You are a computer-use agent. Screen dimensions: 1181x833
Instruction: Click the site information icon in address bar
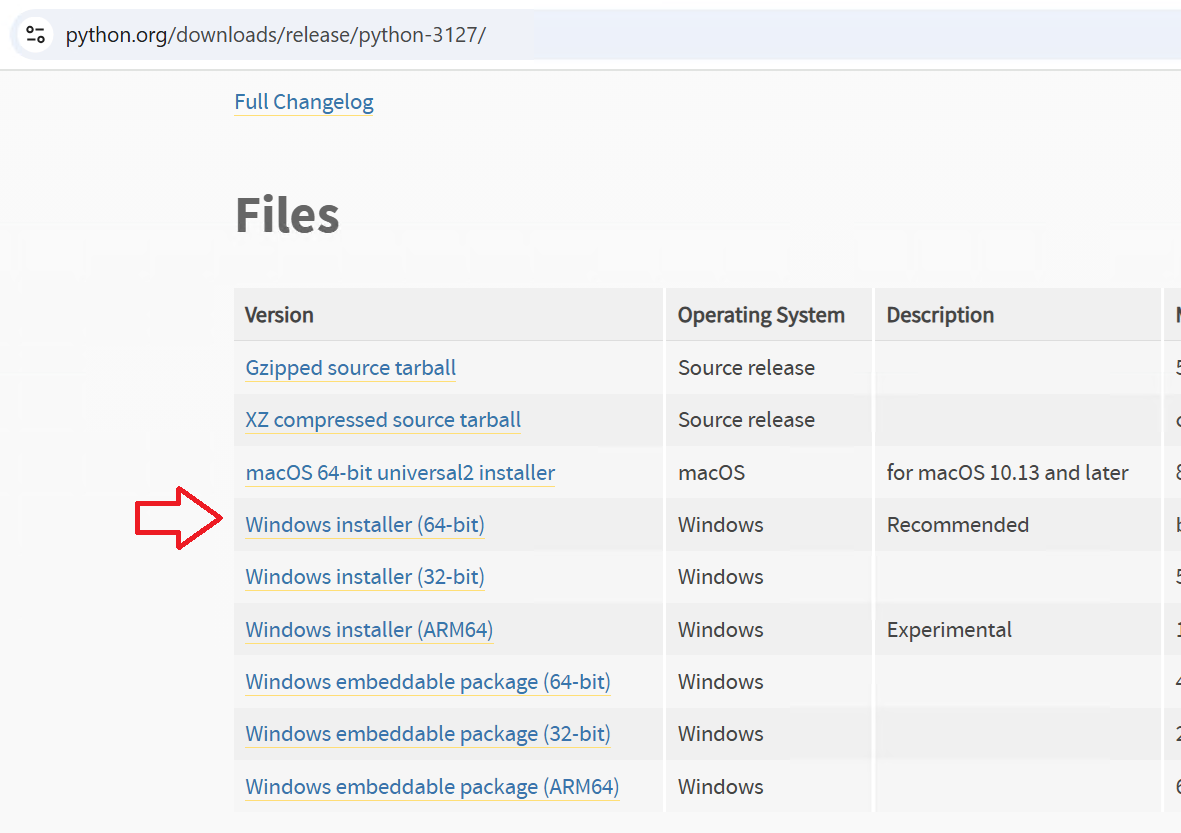click(35, 35)
